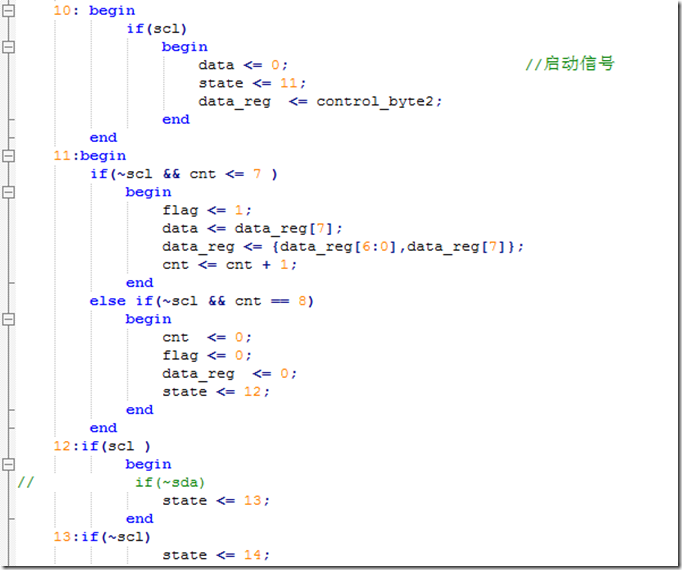Viewport: 682px width, 570px height.
Task: Click the 'state <= 13;' statement
Action: [x=216, y=501]
